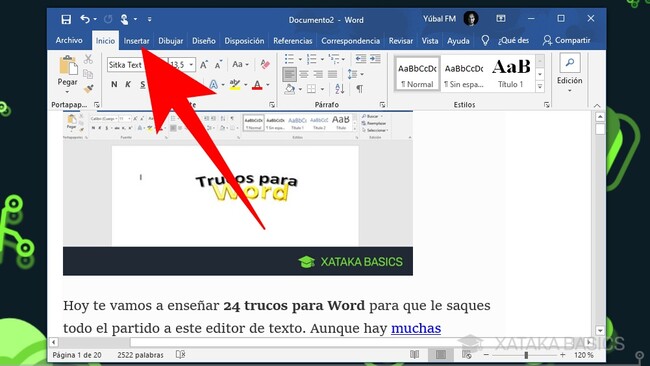Increase paragraph indent
The image size is (650, 366).
pos(375,59)
